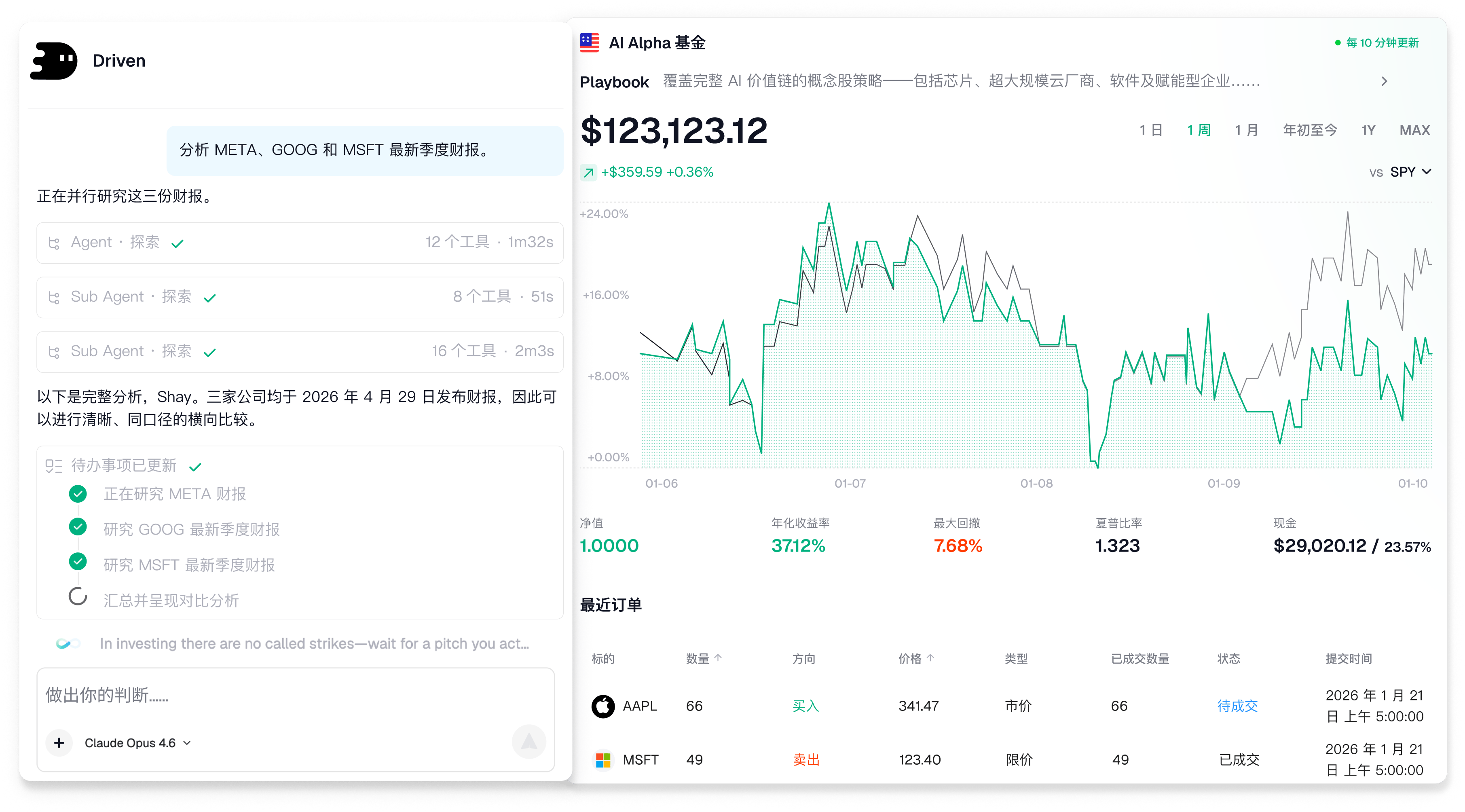
Task: Click the infinity icon beside the investing quote
Action: click(68, 644)
